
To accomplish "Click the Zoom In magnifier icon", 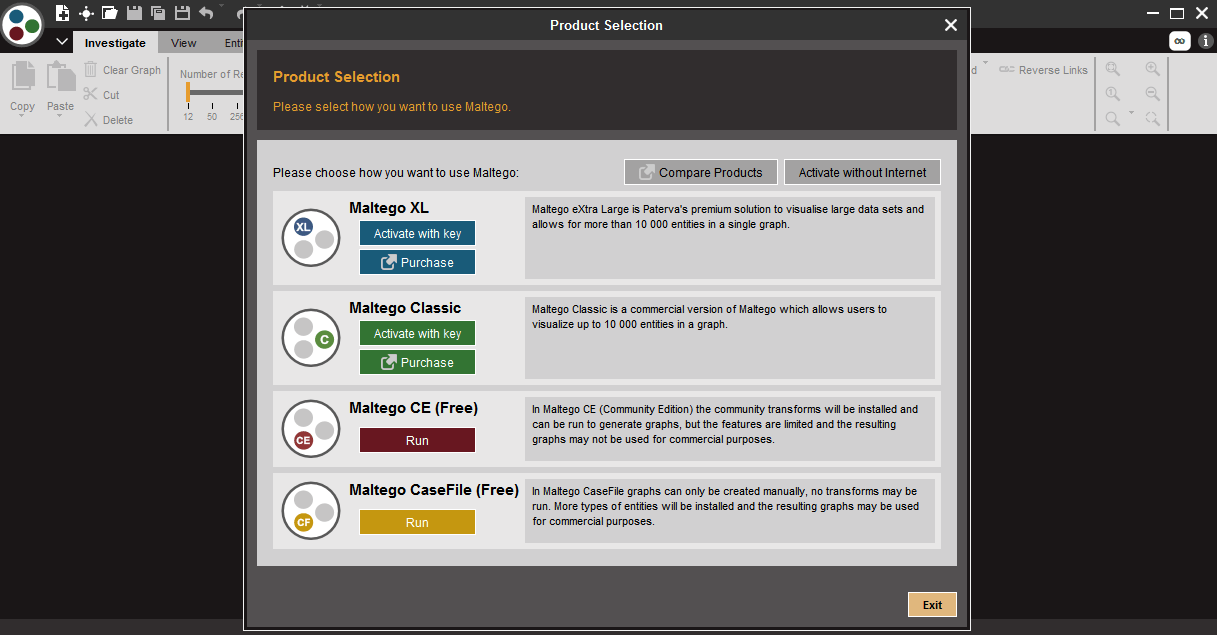I will (x=1153, y=69).
